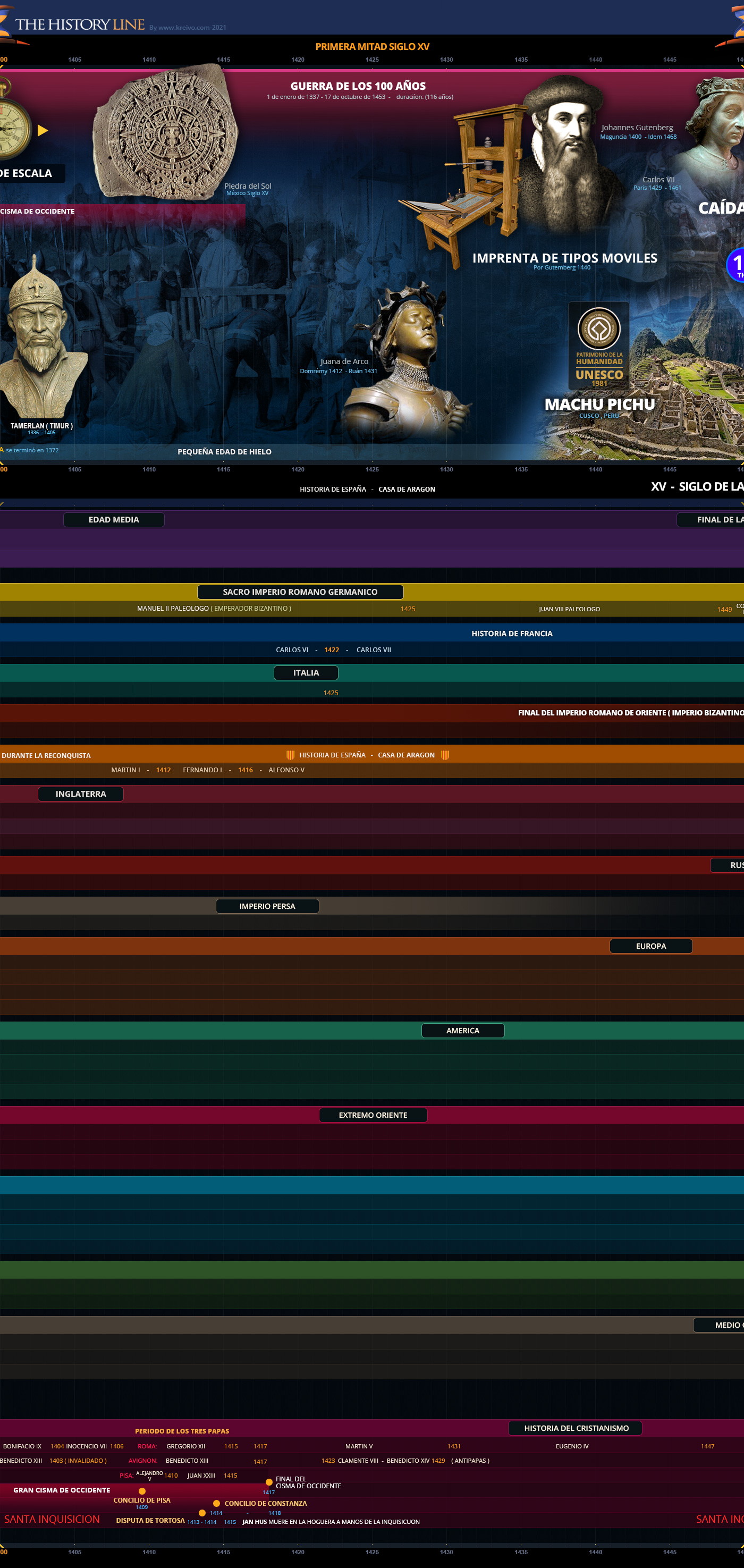Click the year 1422 in the France row
The image size is (744, 1568).
click(332, 650)
